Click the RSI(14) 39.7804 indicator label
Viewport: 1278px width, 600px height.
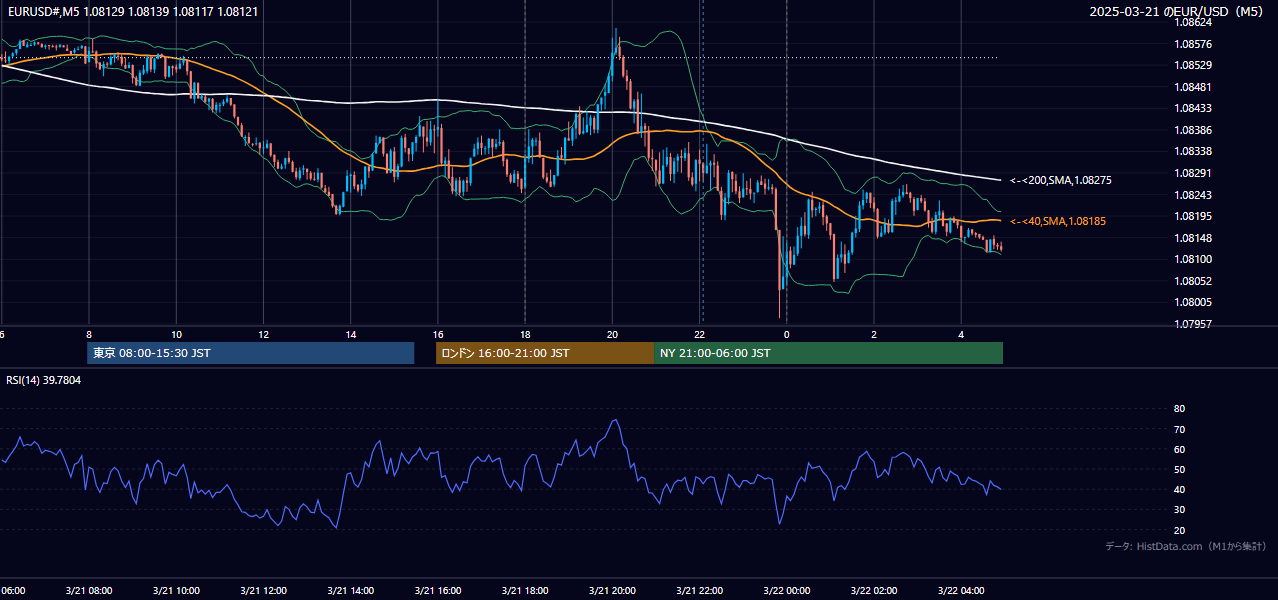click(44, 380)
